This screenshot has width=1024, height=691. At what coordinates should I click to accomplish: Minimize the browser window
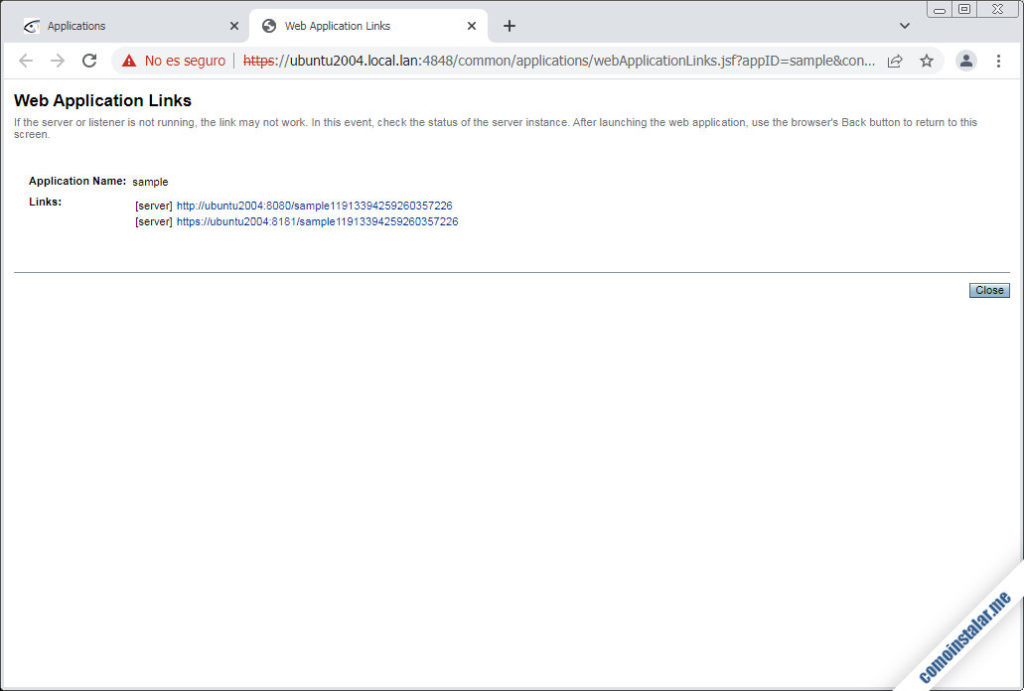[x=940, y=10]
